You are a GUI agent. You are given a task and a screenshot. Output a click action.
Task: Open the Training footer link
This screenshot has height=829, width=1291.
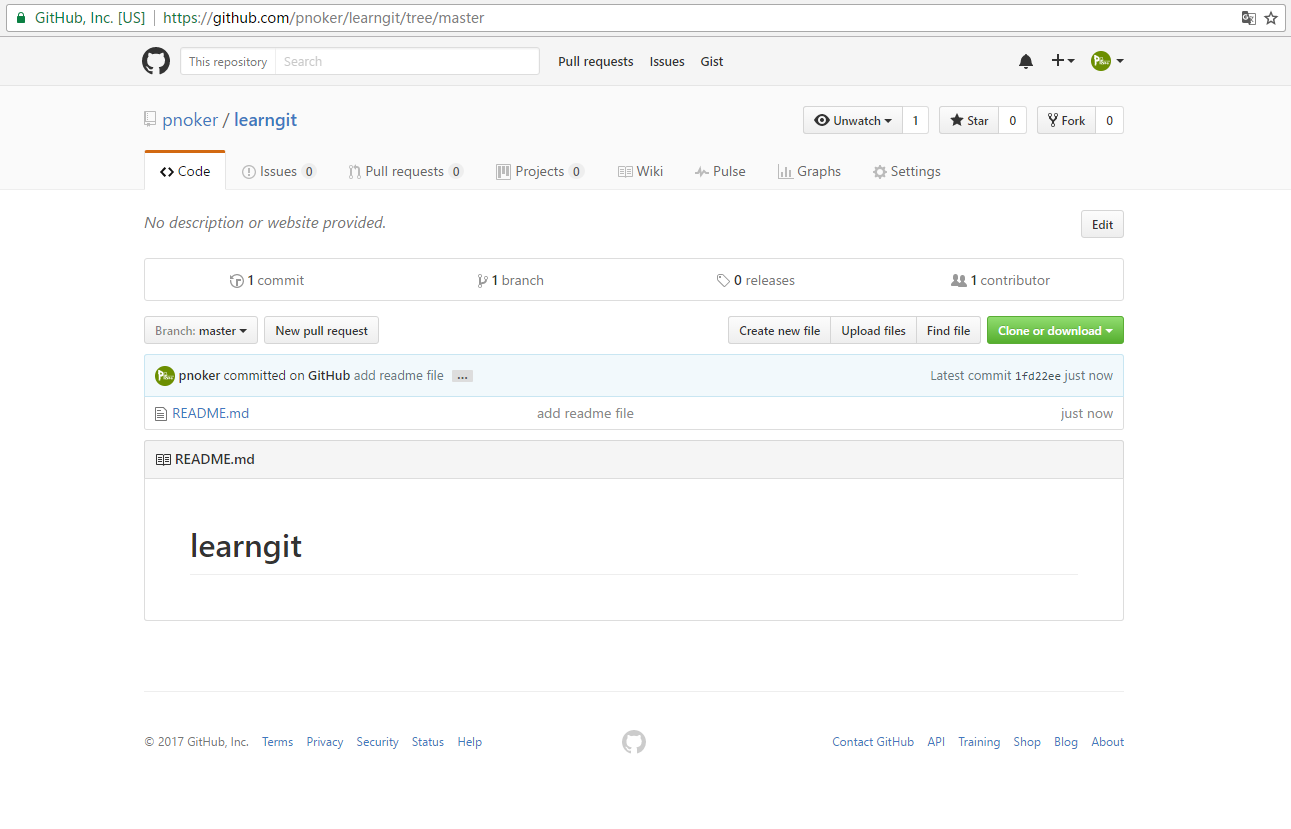point(979,742)
